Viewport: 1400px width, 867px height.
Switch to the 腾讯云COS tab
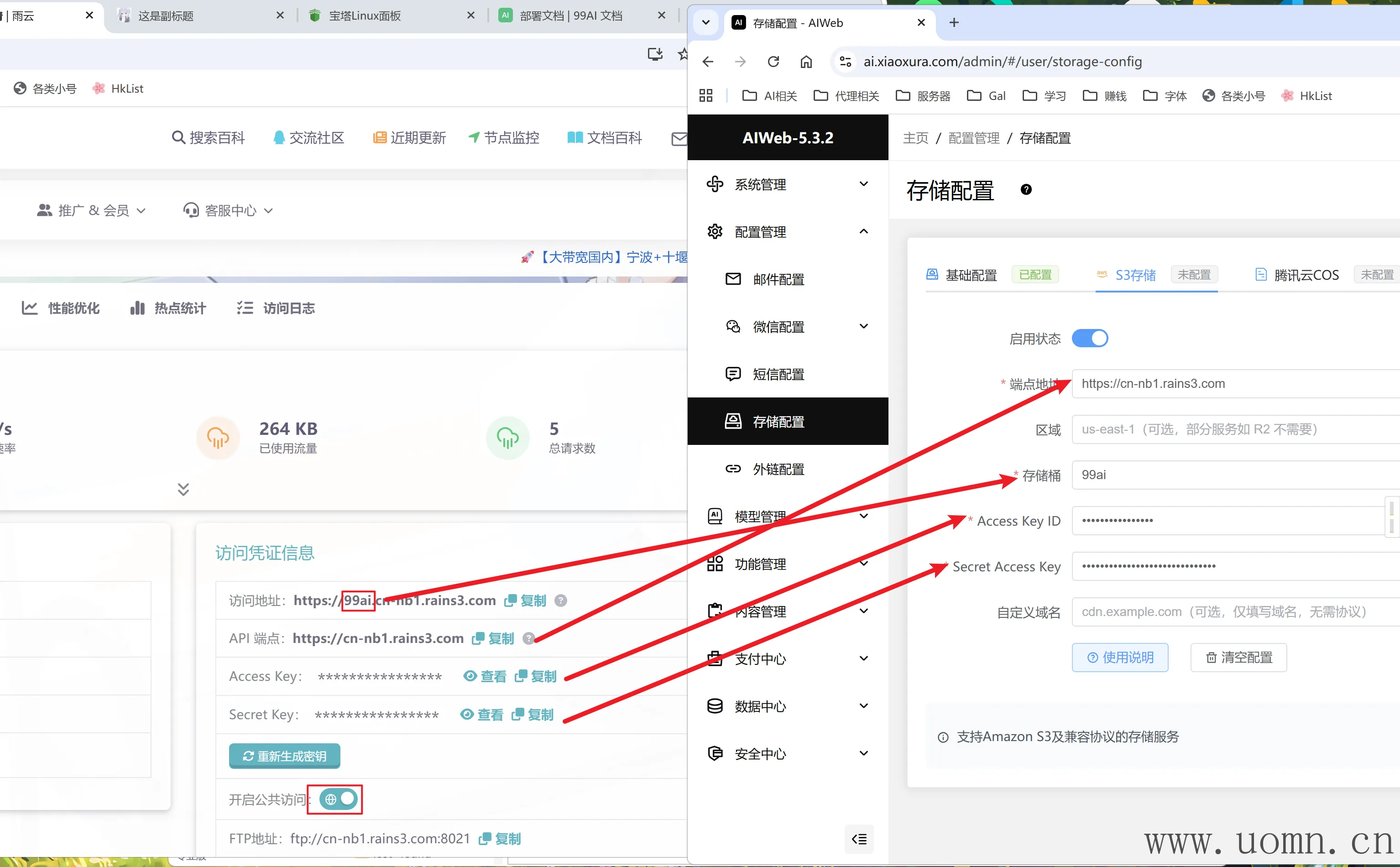[x=1306, y=275]
